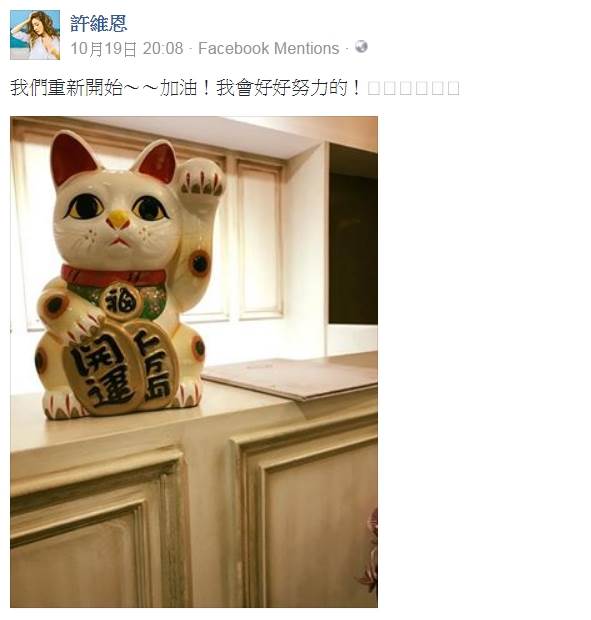Viewport: 591px width, 620px height.
Task: Click the first unrendered emoji box
Action: 374,88
